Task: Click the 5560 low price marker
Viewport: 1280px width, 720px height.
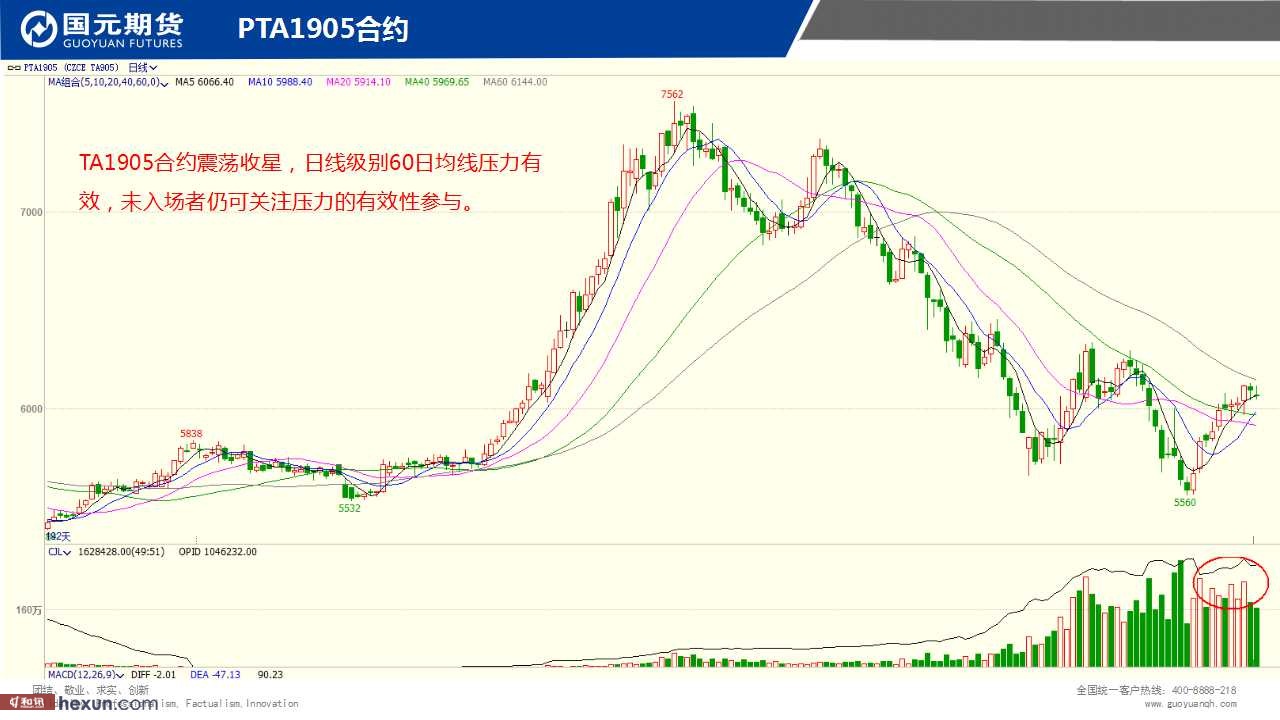Action: coord(1184,503)
